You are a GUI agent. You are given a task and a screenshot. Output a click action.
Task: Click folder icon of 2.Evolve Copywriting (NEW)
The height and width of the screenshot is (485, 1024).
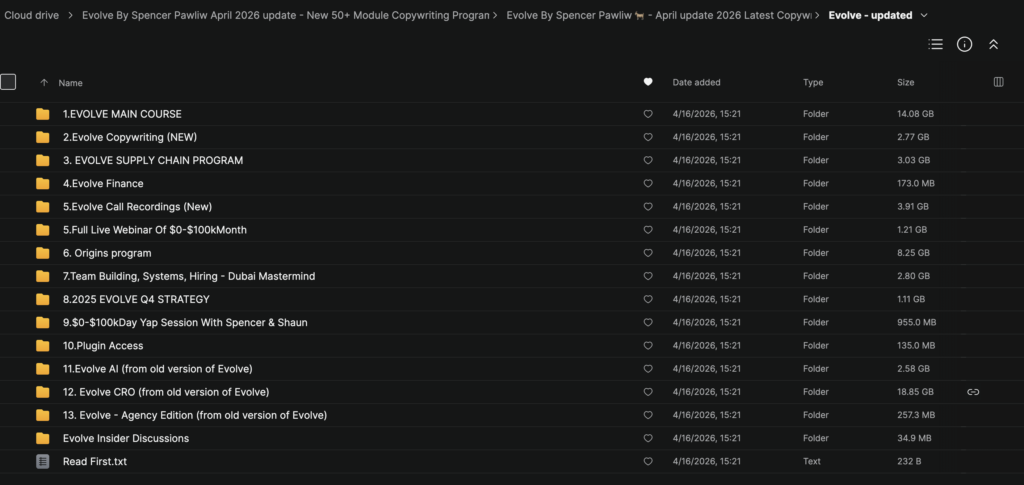[x=42, y=137]
